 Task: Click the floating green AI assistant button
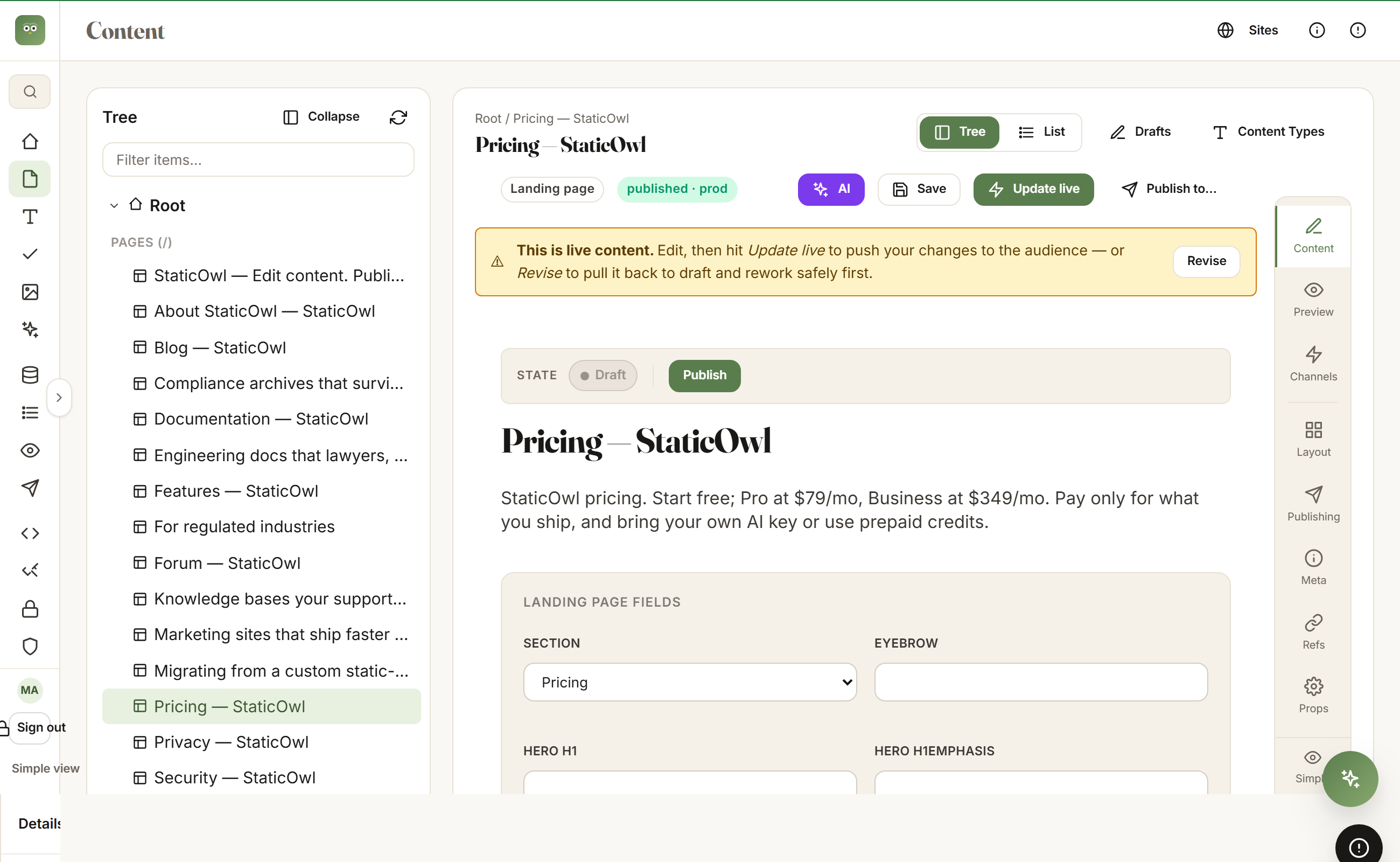pyautogui.click(x=1350, y=779)
